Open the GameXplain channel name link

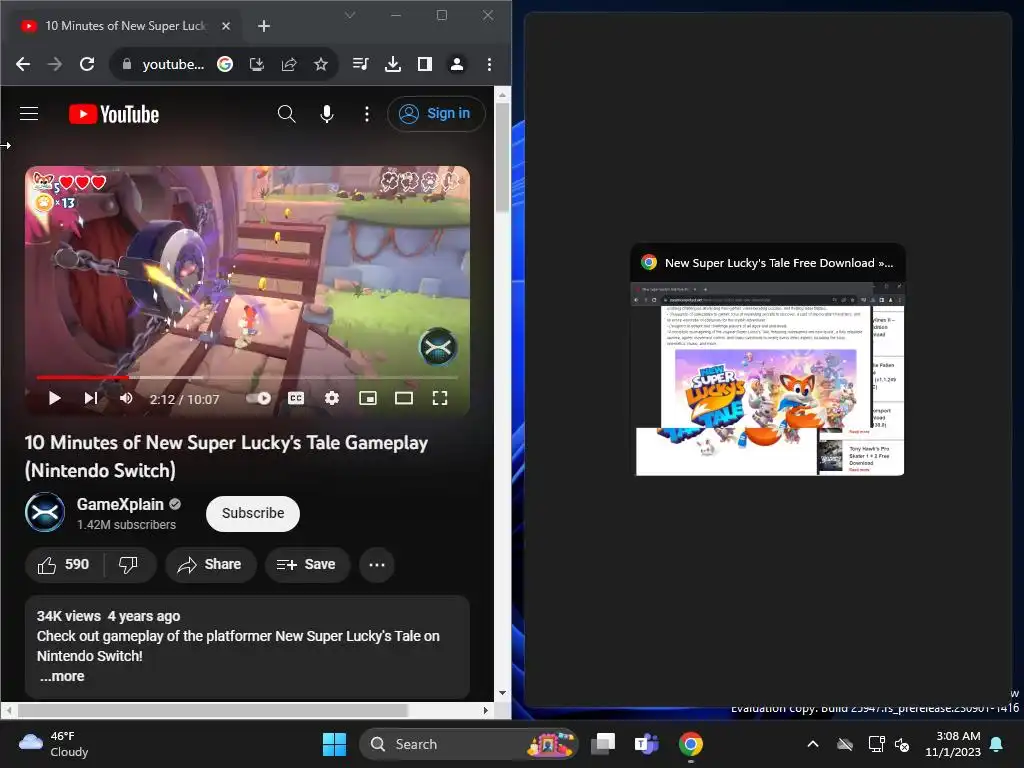(x=120, y=504)
